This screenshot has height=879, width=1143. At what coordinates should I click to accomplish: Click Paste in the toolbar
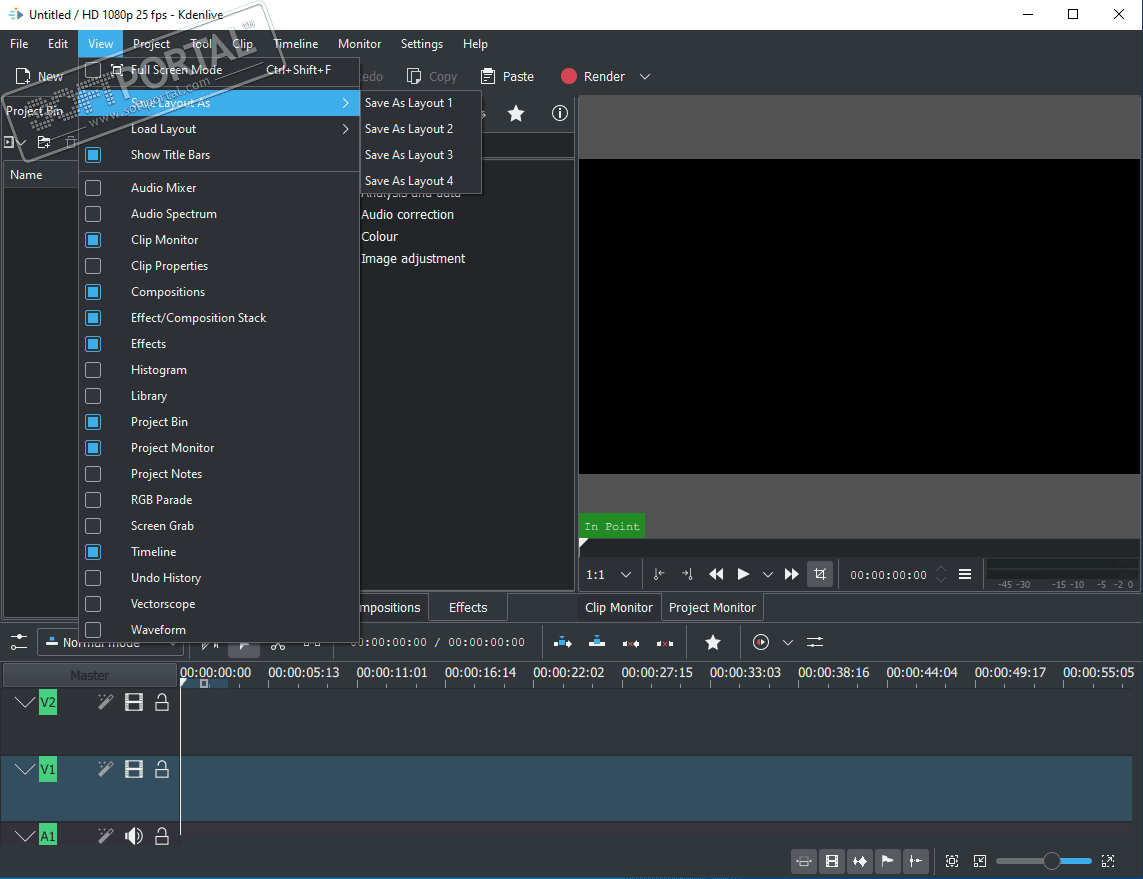click(507, 77)
